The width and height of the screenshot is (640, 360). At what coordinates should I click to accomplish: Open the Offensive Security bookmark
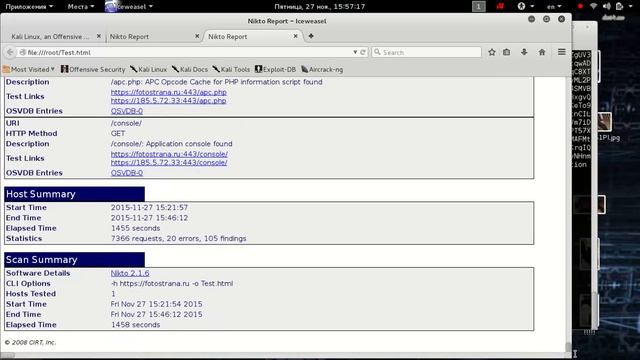coord(93,69)
